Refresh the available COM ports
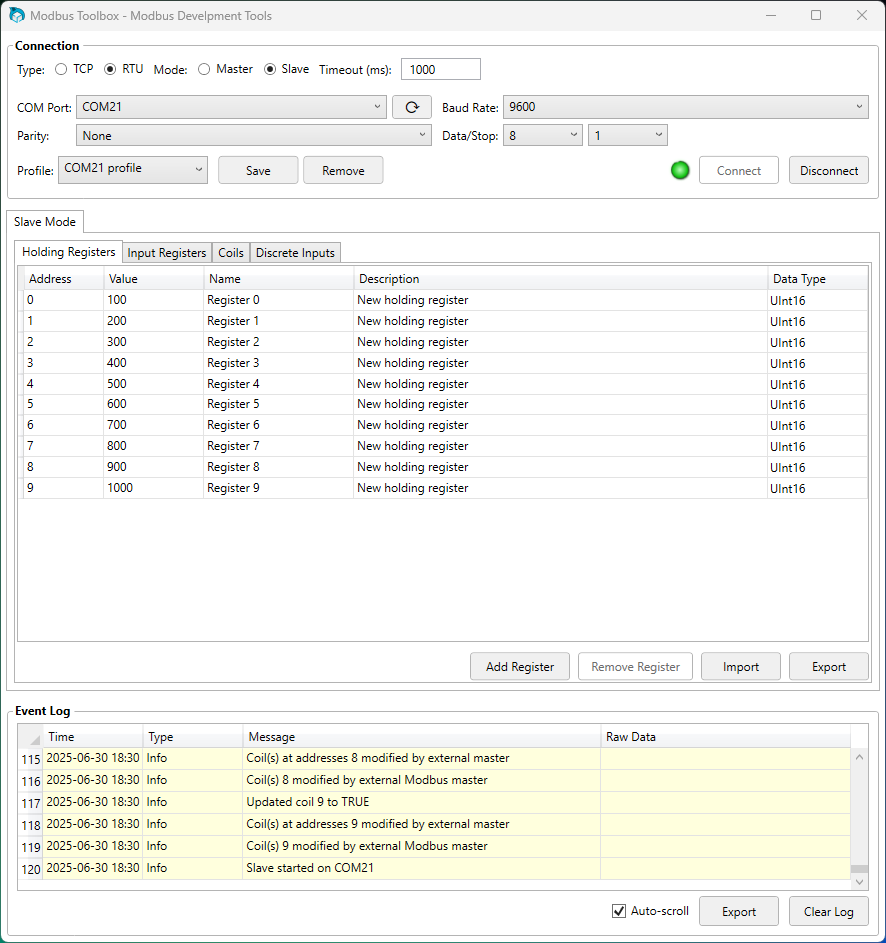Image resolution: width=886 pixels, height=943 pixels. [411, 107]
